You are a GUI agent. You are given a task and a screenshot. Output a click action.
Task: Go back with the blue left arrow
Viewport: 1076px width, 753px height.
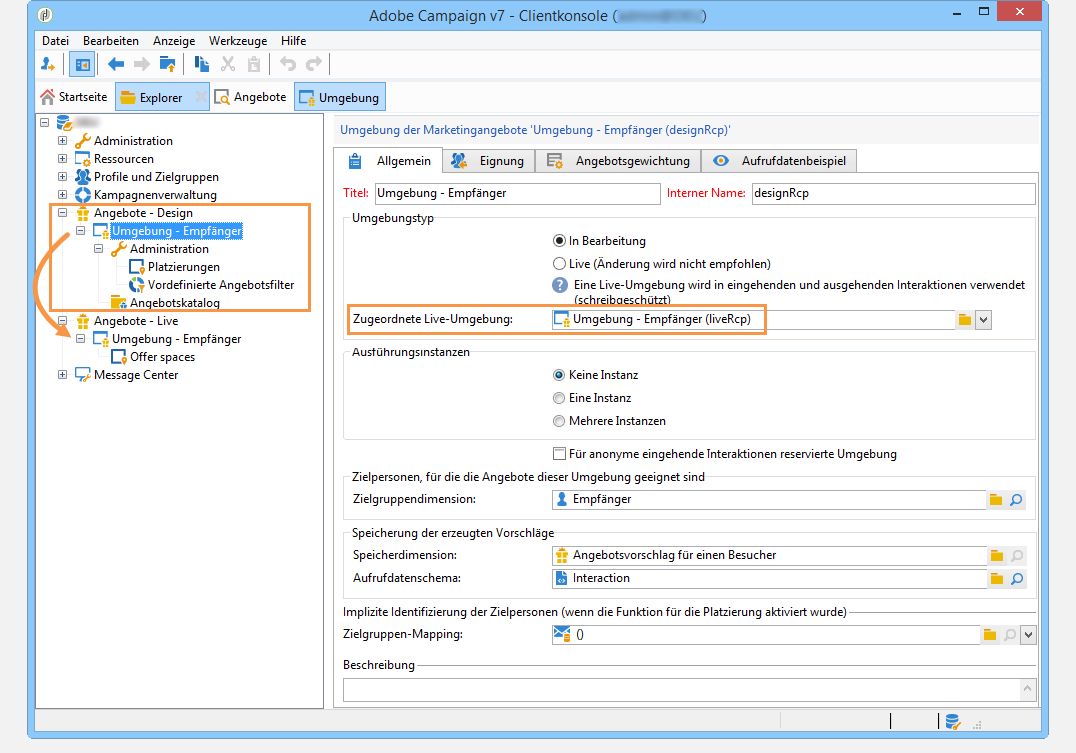116,65
